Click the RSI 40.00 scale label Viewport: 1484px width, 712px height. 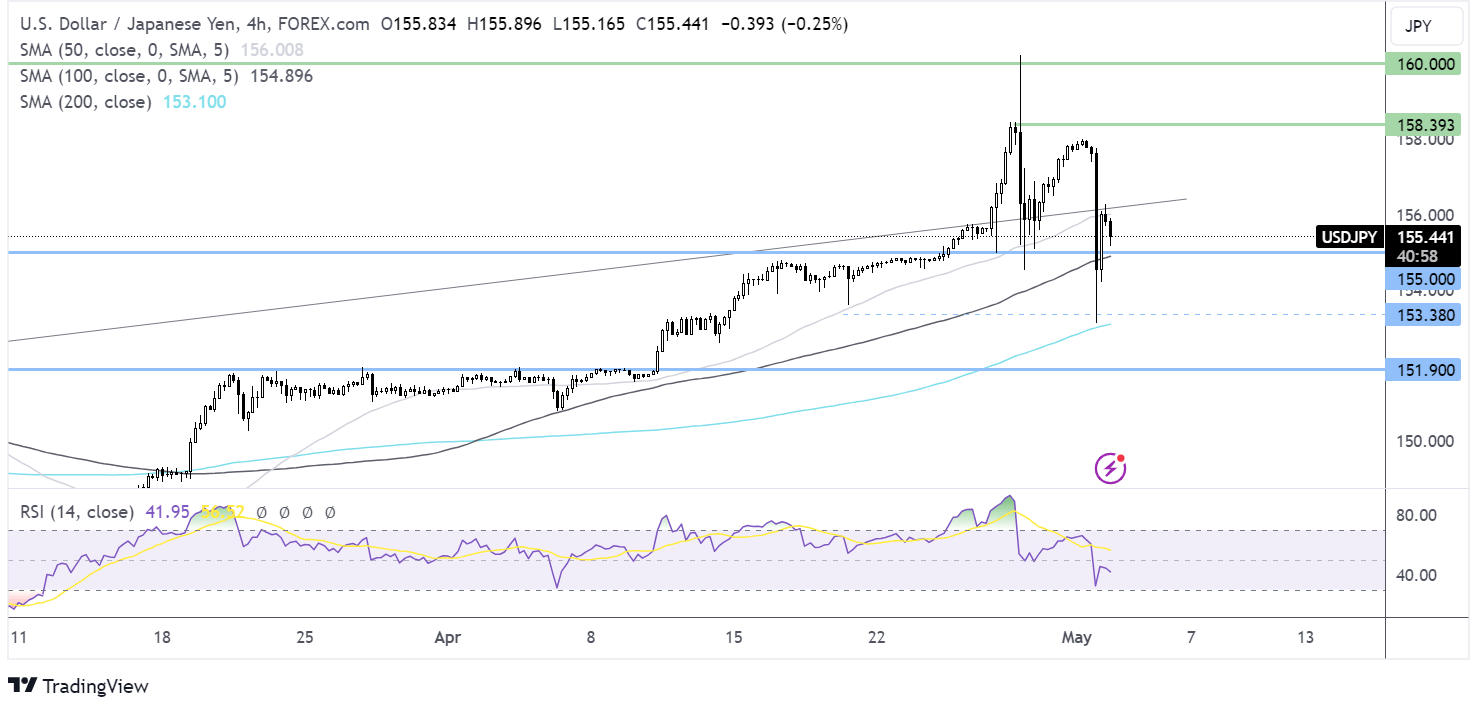pos(1415,575)
